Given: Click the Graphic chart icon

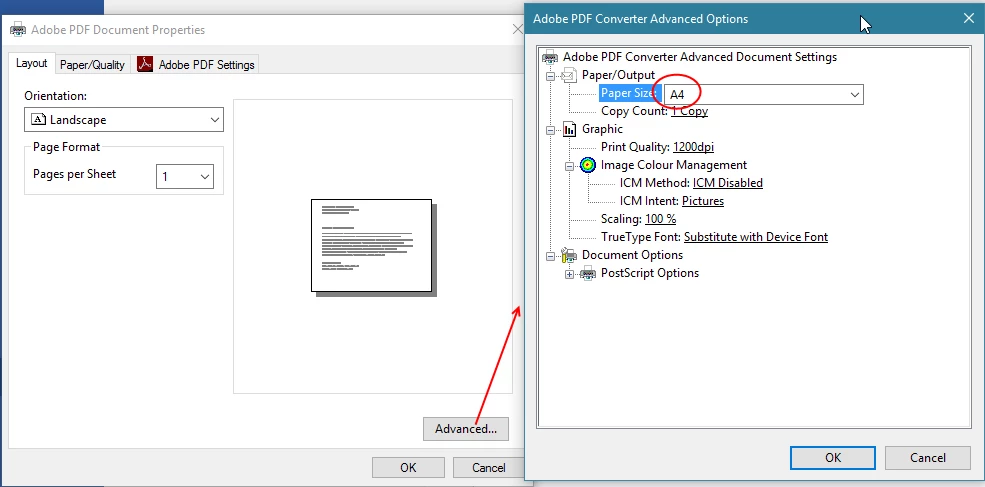Looking at the screenshot, I should (570, 129).
